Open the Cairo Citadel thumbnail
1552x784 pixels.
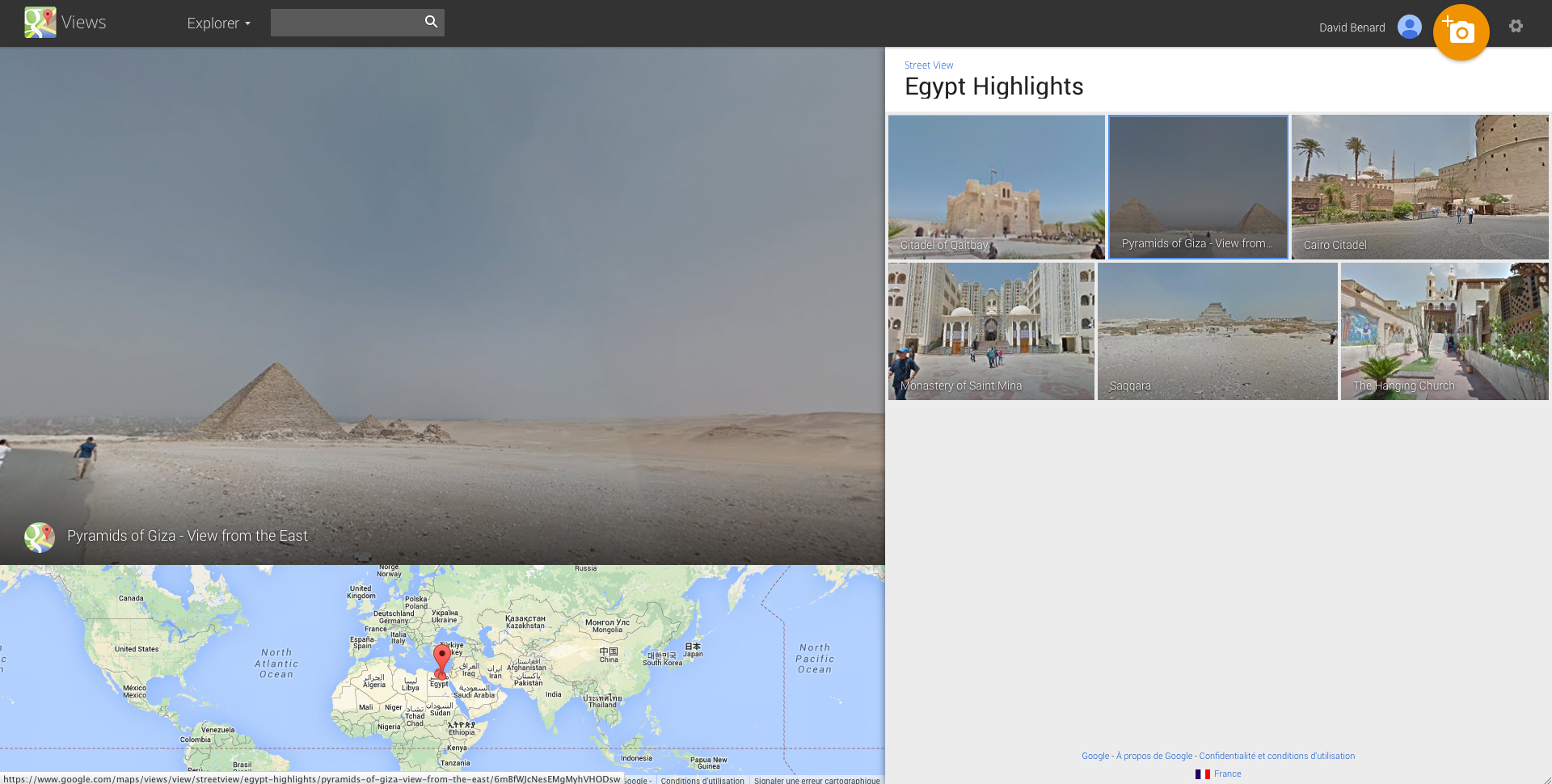coord(1419,187)
